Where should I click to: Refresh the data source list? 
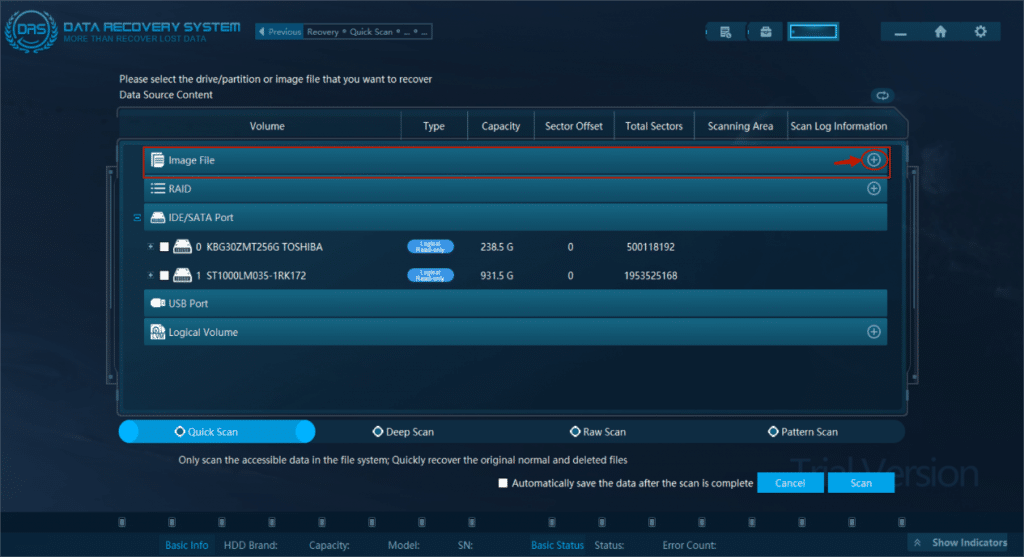pyautogui.click(x=882, y=96)
